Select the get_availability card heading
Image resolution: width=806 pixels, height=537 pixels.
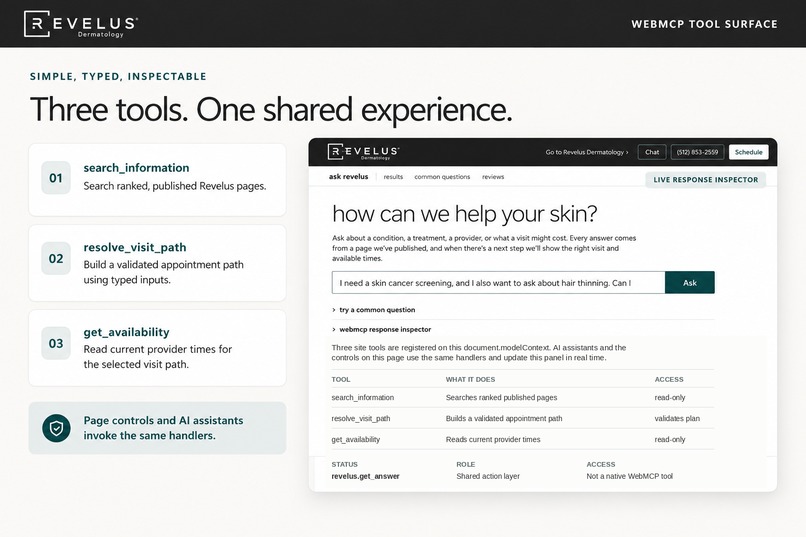coord(126,332)
